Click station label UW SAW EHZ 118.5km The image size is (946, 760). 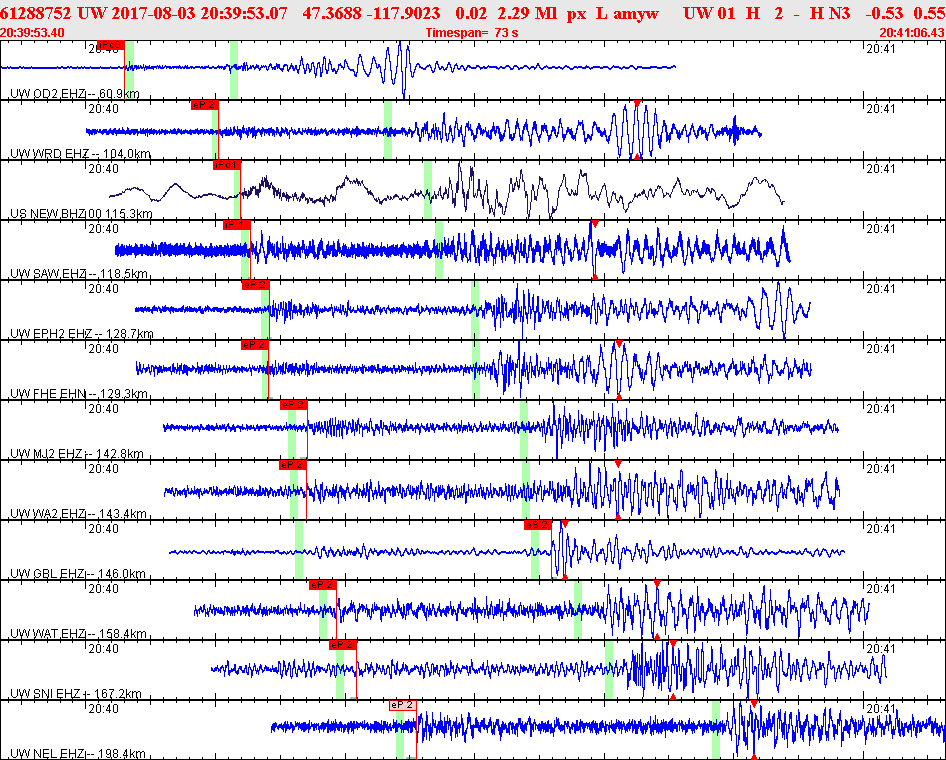[x=78, y=274]
